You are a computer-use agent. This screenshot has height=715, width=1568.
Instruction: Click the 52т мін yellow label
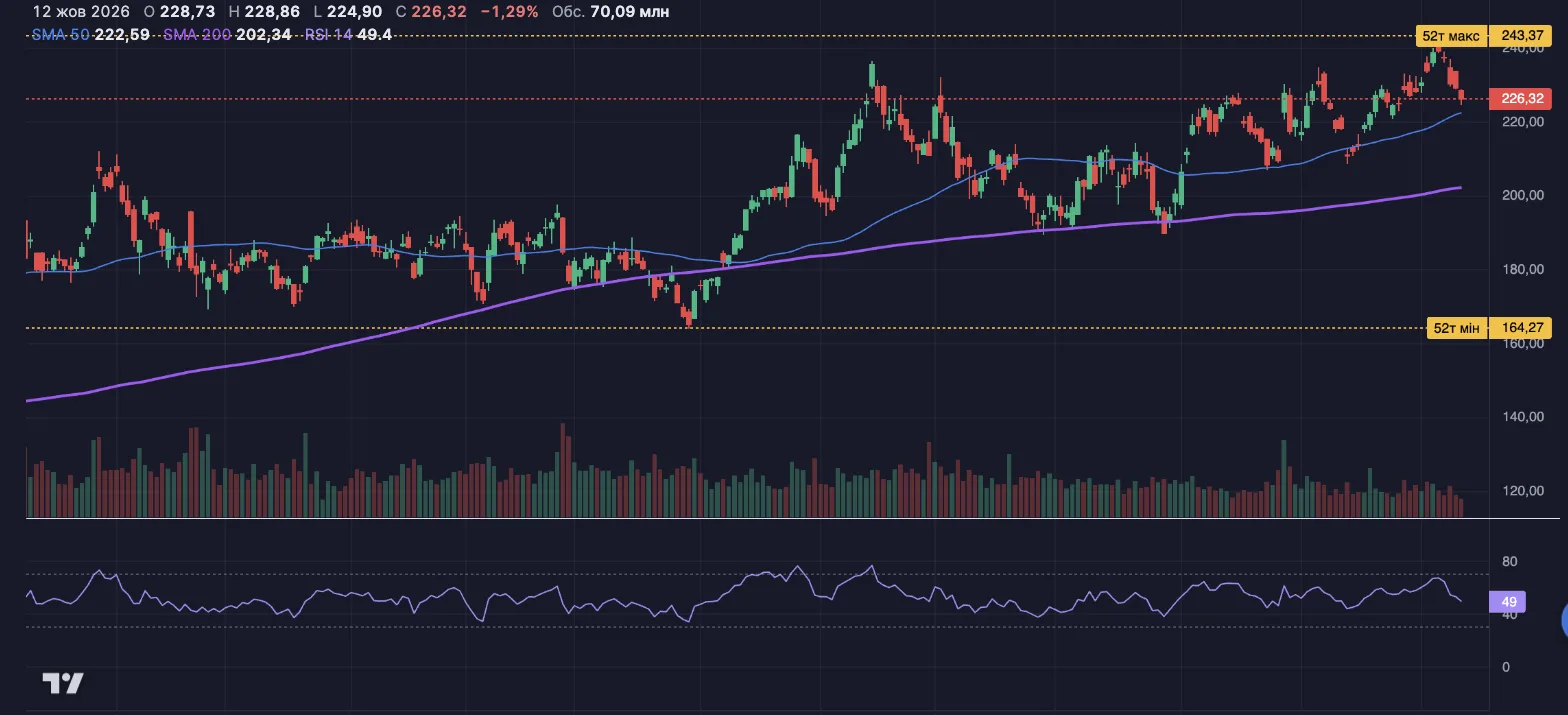tap(1457, 328)
